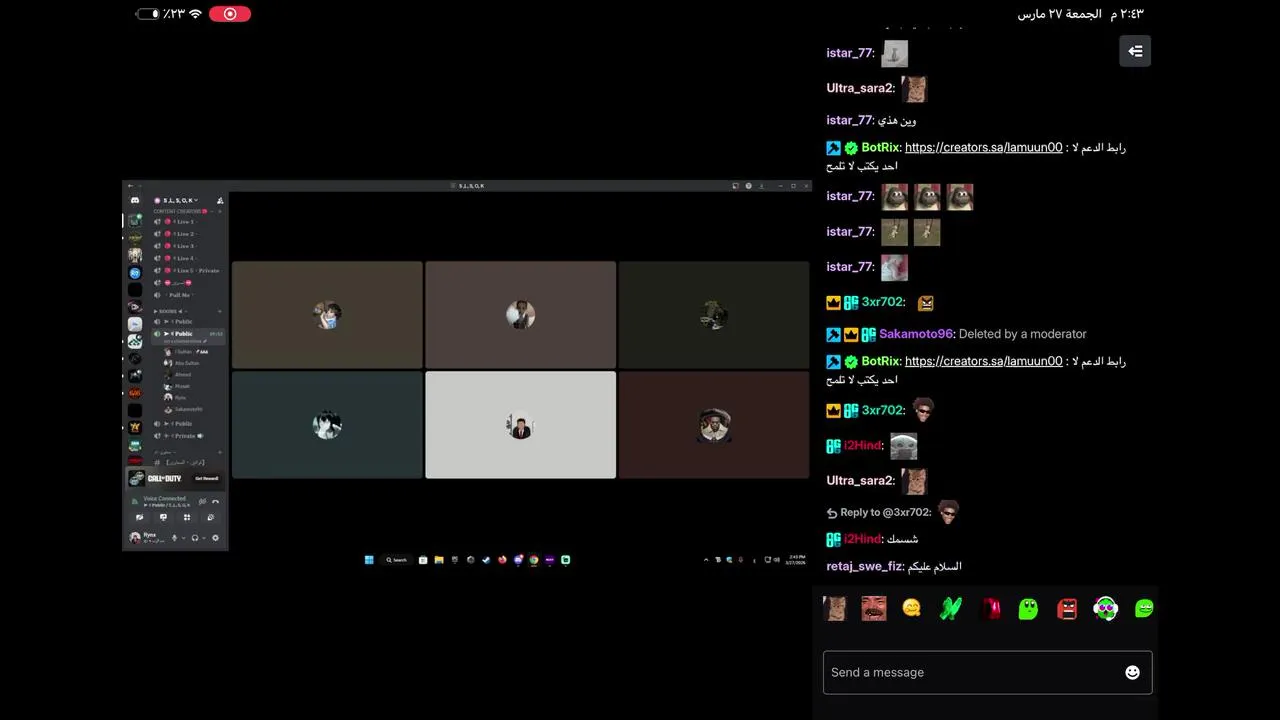Image resolution: width=1280 pixels, height=720 pixels.
Task: Click username Sakamoto96 in chat
Action: [917, 334]
